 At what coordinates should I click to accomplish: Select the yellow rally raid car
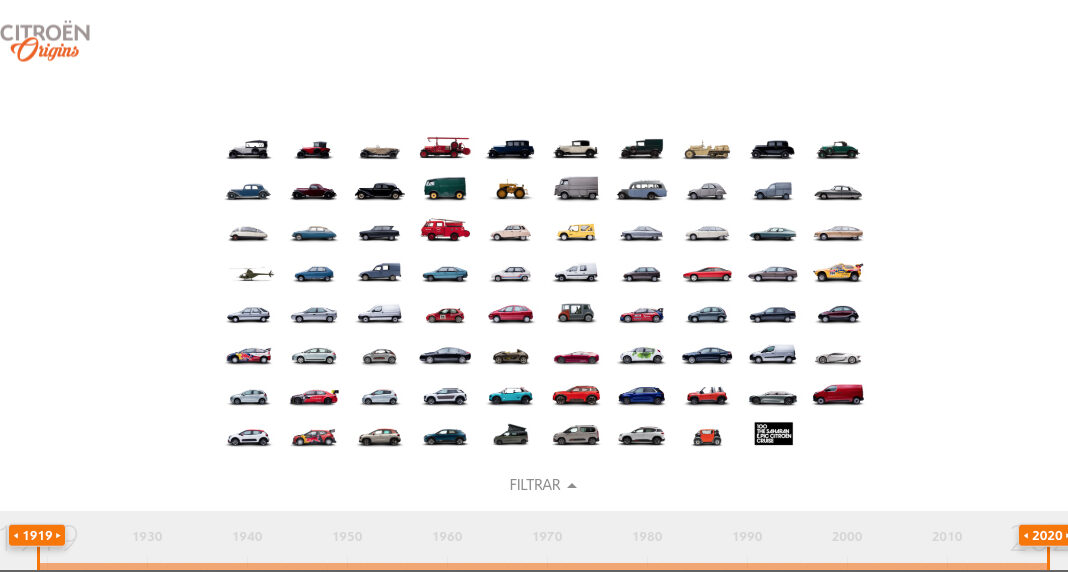pyautogui.click(x=837, y=272)
